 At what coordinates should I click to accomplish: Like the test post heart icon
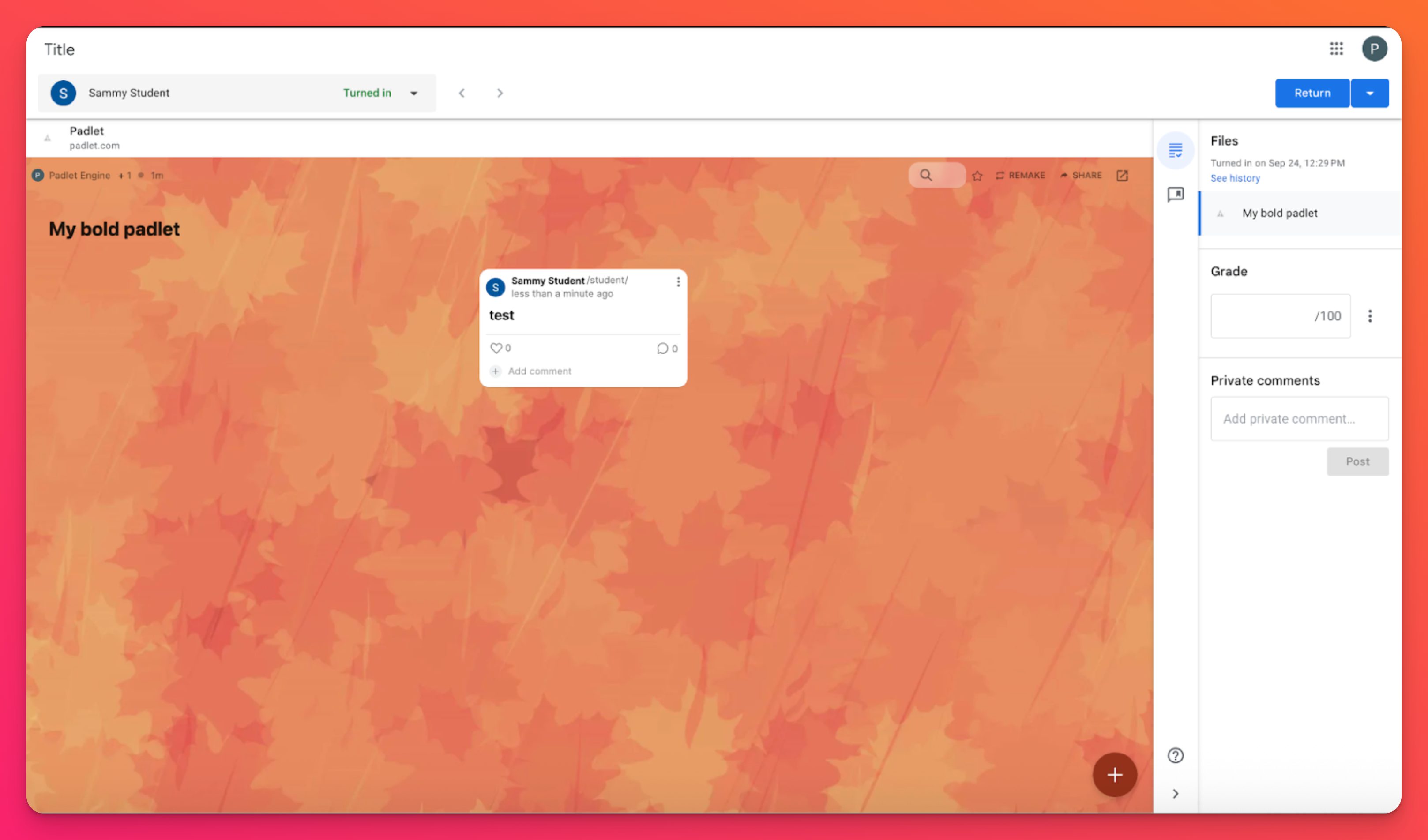click(496, 349)
